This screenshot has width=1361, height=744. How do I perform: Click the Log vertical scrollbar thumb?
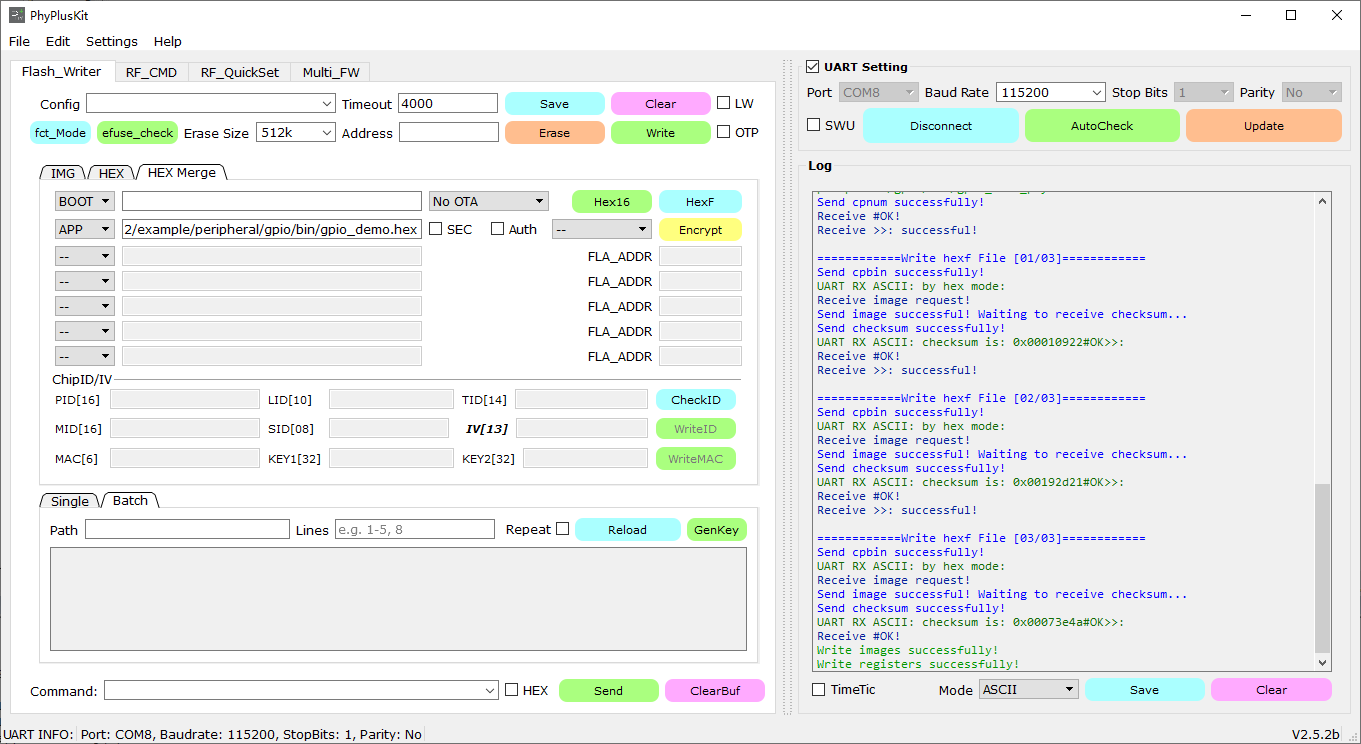tap(1323, 567)
